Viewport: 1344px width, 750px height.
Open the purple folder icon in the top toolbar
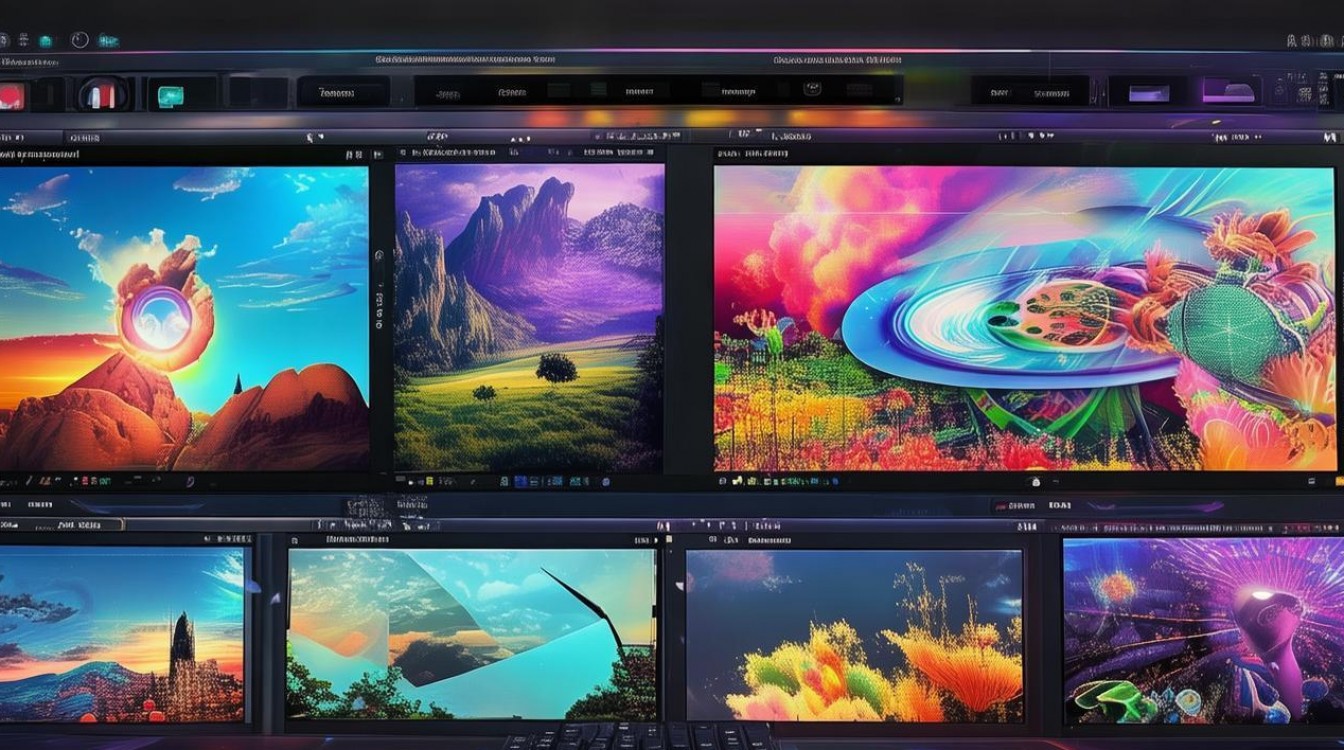[1230, 92]
